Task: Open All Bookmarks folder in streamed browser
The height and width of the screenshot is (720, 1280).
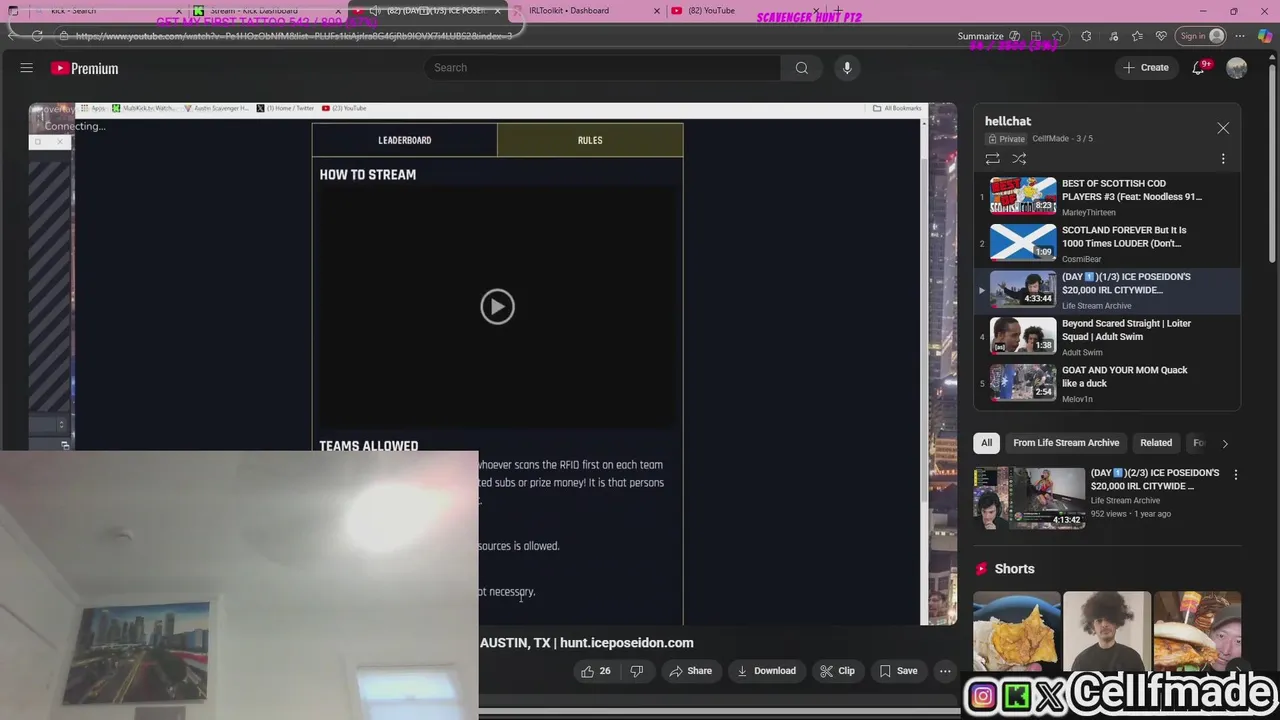Action: [x=897, y=108]
